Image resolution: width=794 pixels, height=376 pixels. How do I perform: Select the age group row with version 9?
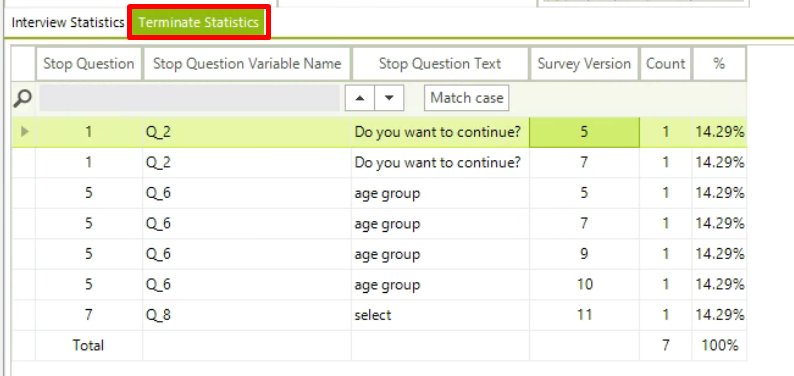point(379,254)
